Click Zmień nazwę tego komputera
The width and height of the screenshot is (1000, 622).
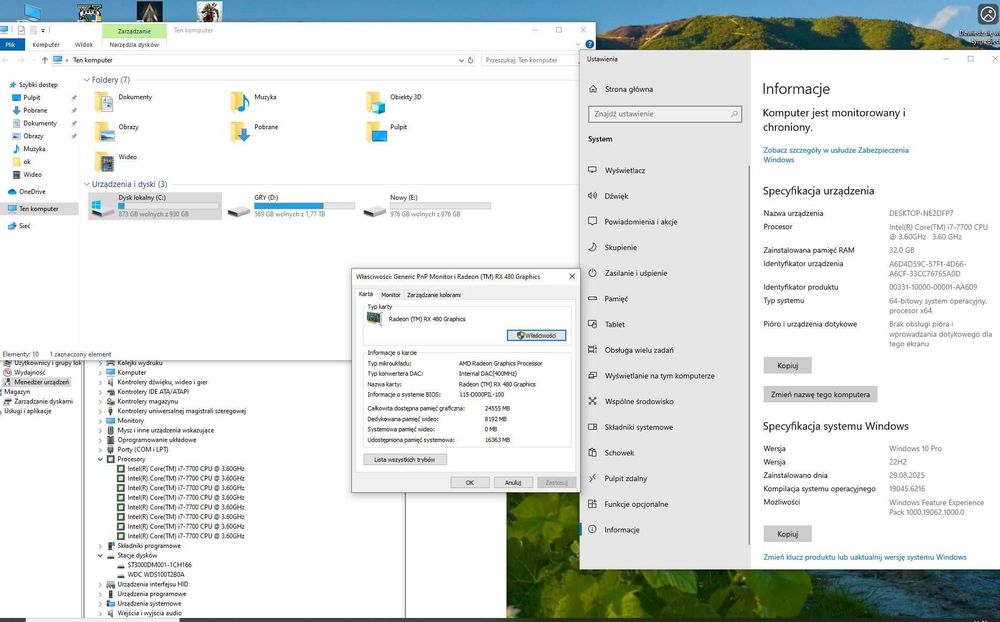click(820, 394)
